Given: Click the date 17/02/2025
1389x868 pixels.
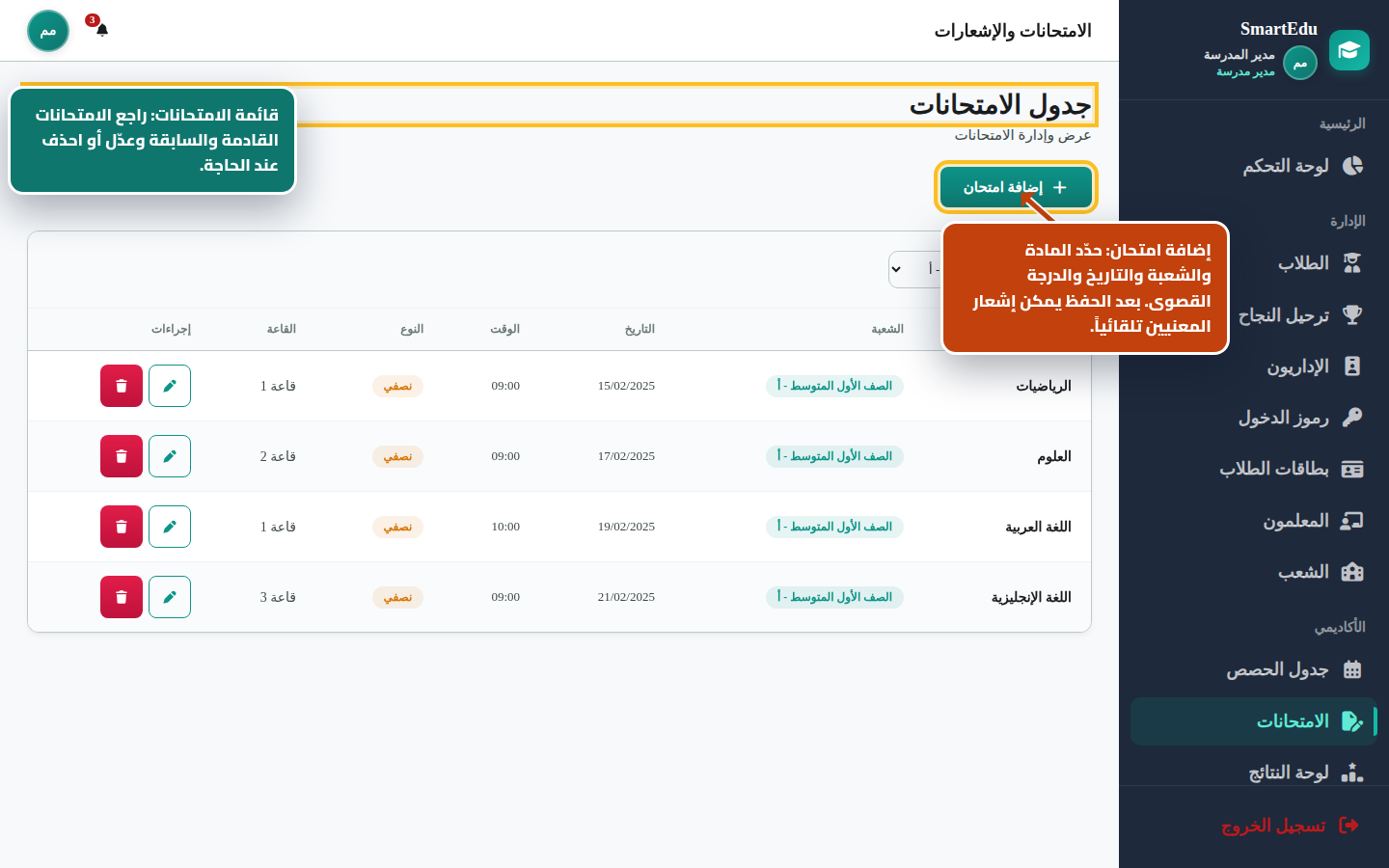Looking at the screenshot, I should click(626, 456).
